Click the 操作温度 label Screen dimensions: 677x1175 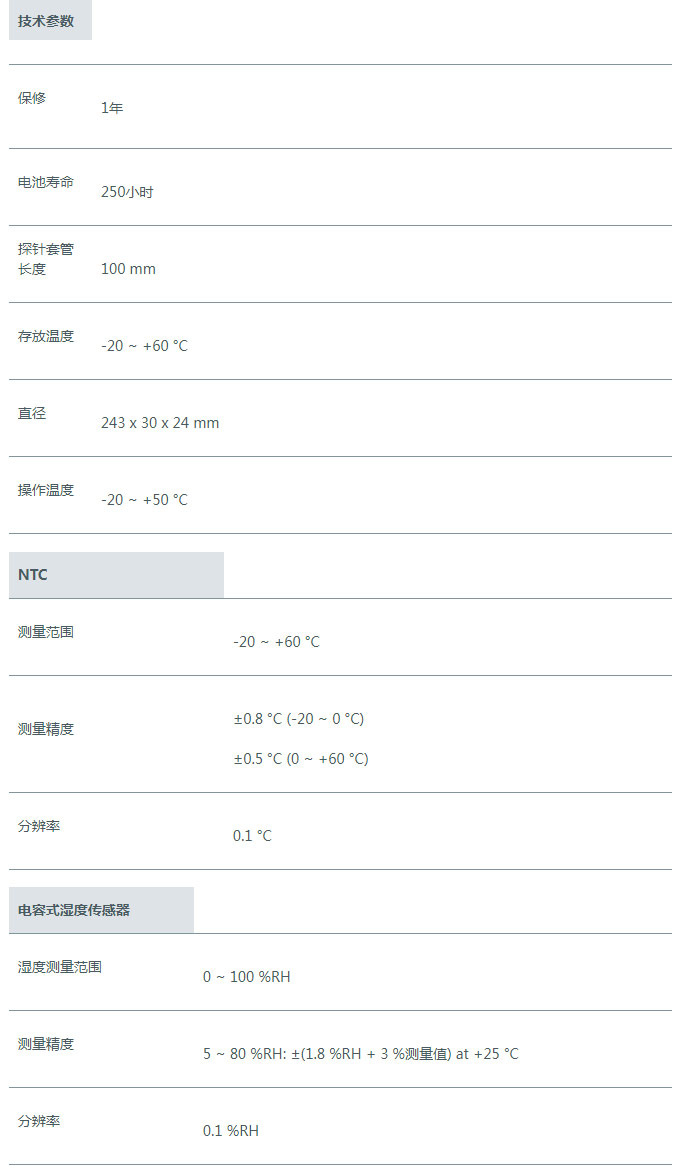pyautogui.click(x=46, y=490)
